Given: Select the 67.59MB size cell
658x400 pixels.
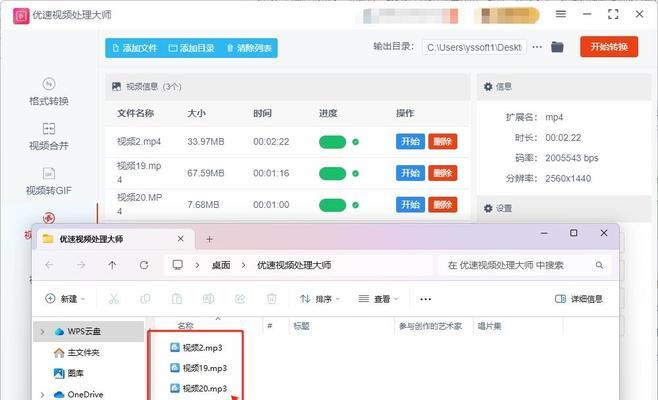Looking at the screenshot, I should click(x=206, y=173).
